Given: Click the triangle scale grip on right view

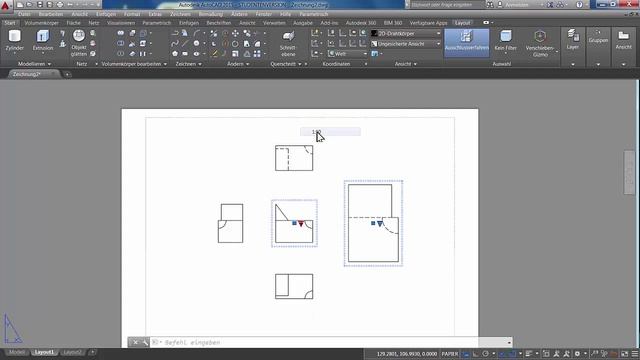Looking at the screenshot, I should [x=380, y=224].
